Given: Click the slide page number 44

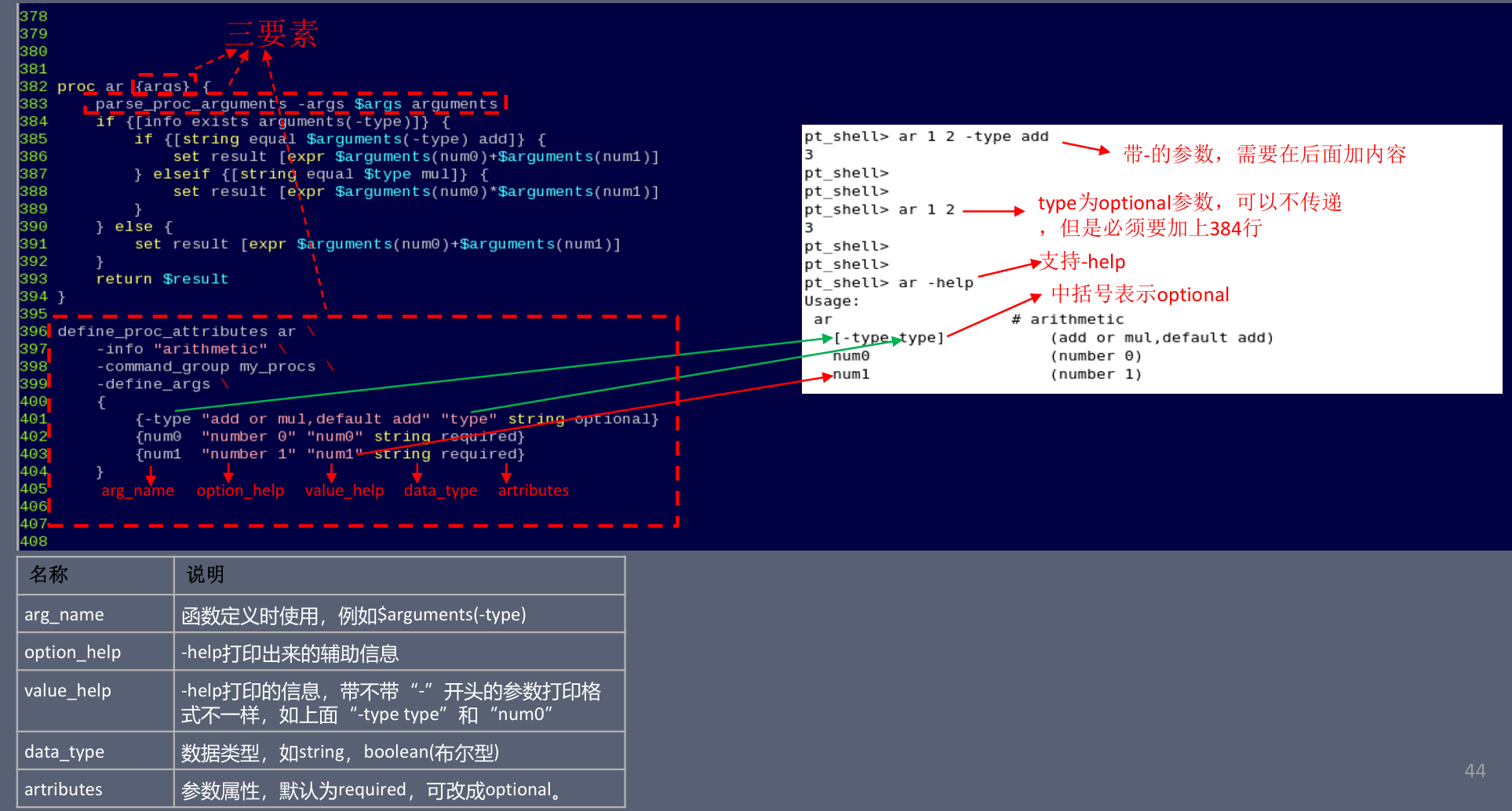Looking at the screenshot, I should [1474, 771].
